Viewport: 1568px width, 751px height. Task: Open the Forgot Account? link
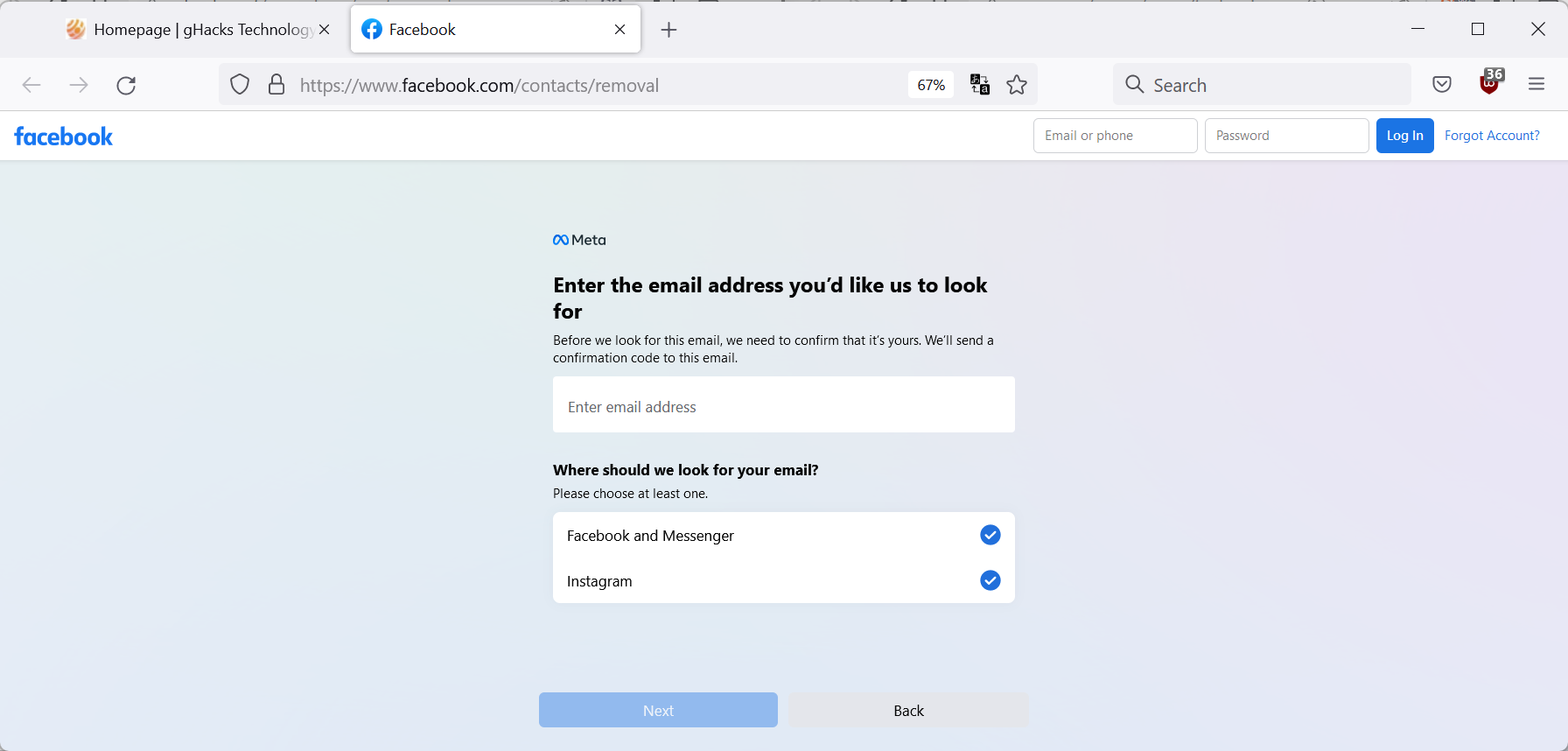click(x=1492, y=136)
